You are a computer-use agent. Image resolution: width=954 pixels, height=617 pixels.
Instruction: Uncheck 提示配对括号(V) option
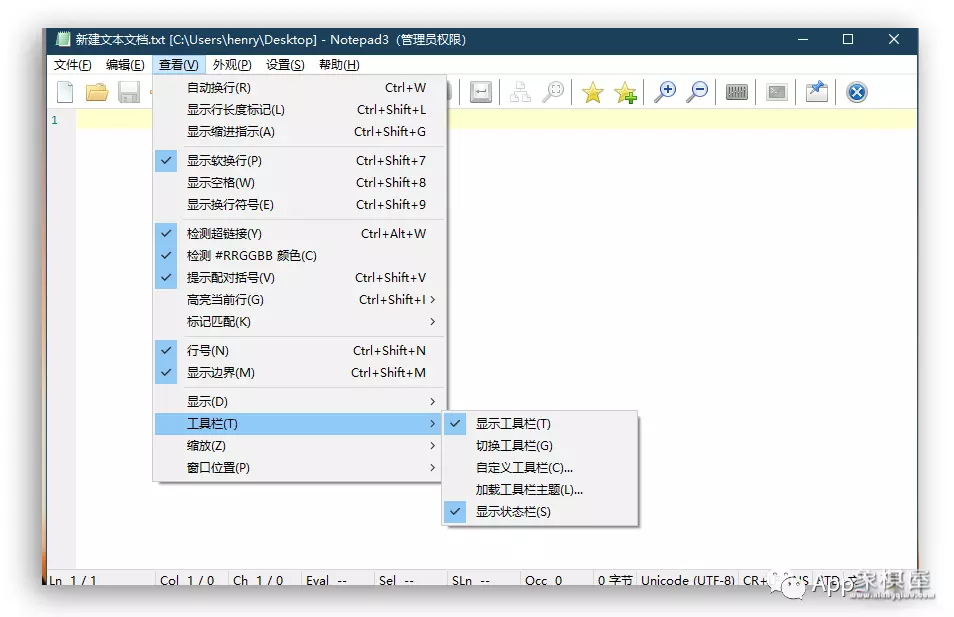point(300,277)
